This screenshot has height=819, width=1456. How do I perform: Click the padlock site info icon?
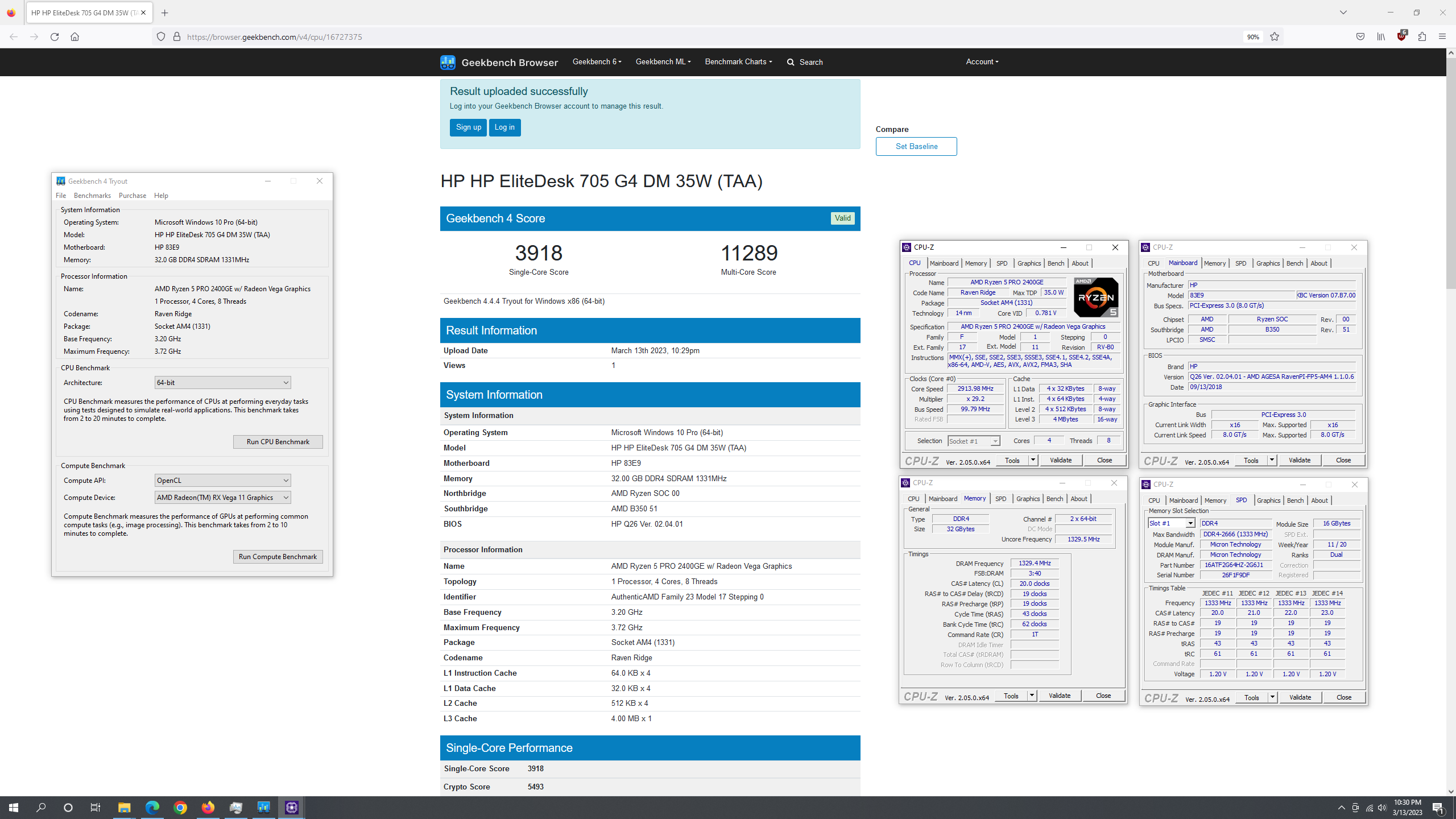[177, 37]
